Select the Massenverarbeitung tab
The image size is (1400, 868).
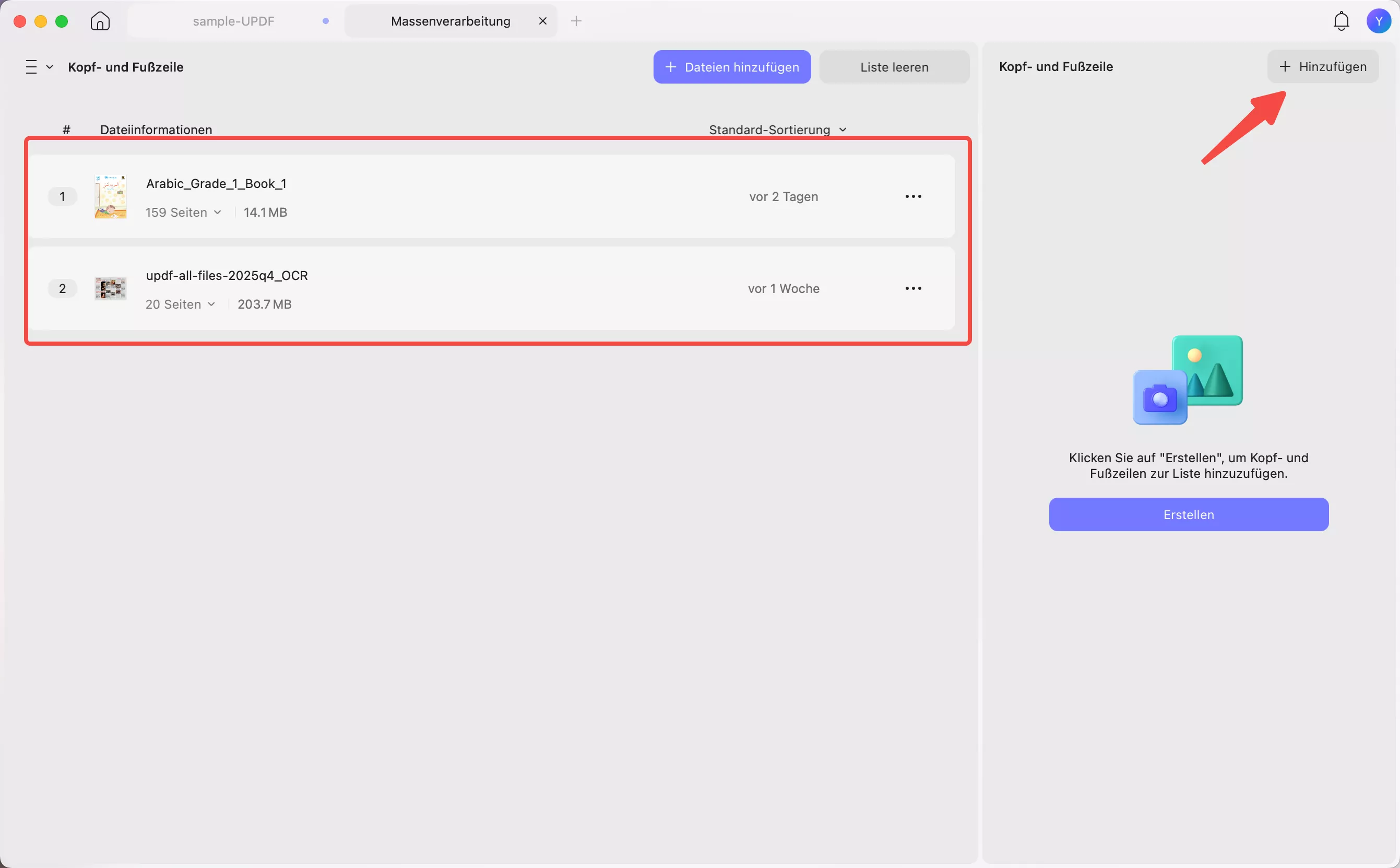click(x=450, y=21)
